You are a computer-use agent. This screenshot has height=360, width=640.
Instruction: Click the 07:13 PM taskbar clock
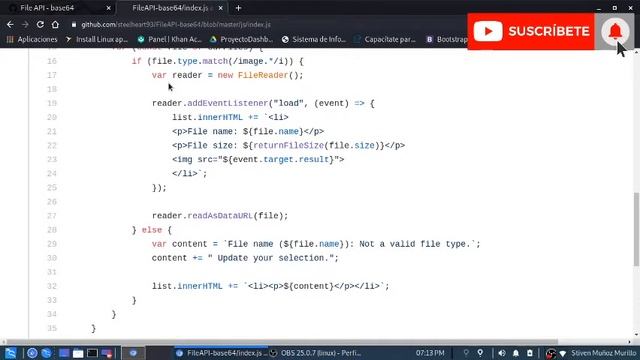[430, 353]
